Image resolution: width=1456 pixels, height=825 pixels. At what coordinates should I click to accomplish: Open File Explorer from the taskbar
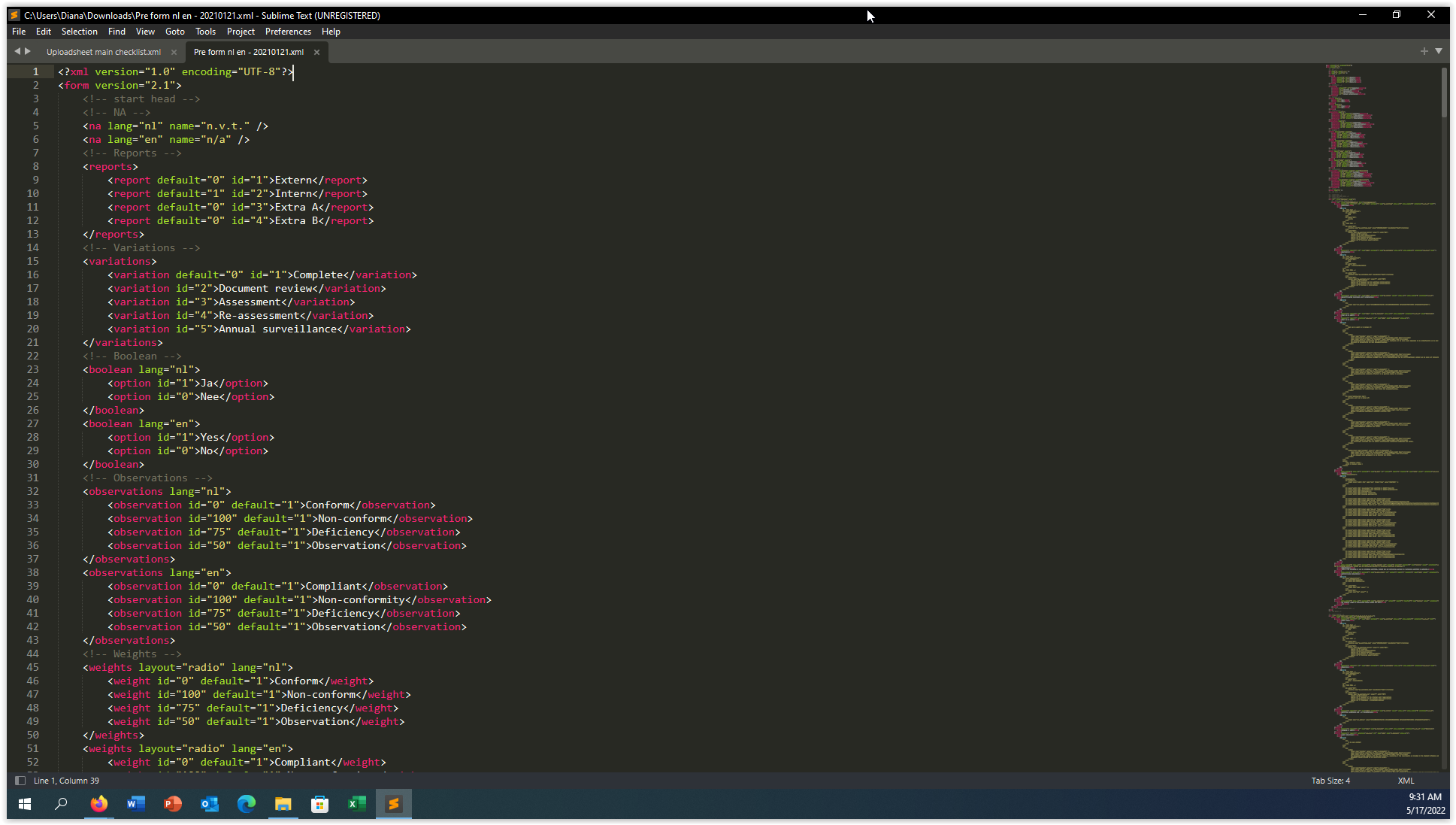(x=283, y=804)
